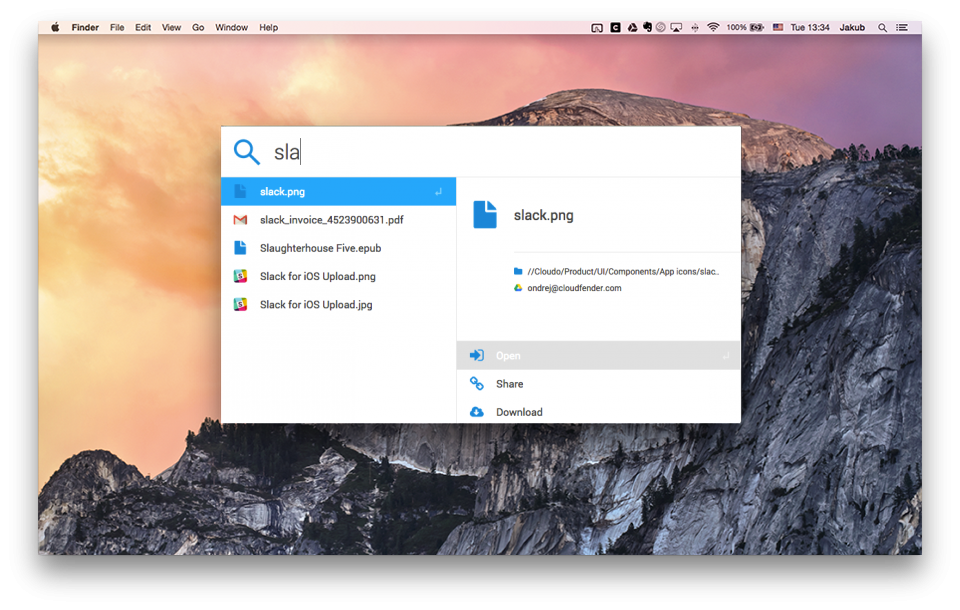Click the file icon beside slack.png result

[240, 192]
